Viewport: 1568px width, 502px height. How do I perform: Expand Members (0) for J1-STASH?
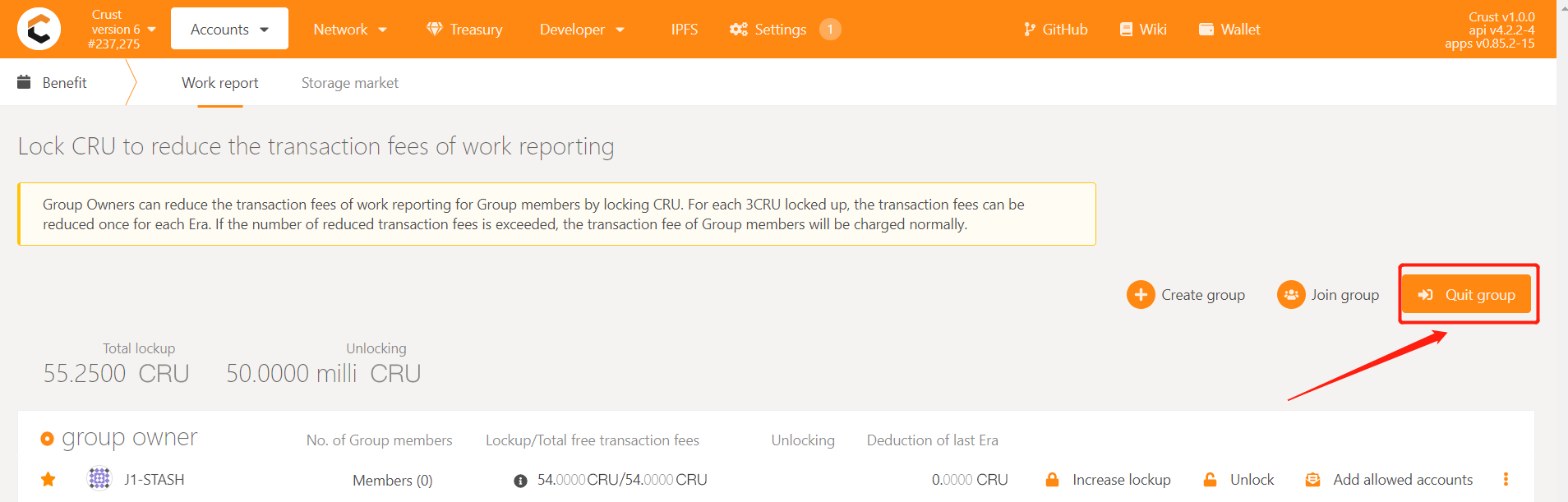click(393, 481)
